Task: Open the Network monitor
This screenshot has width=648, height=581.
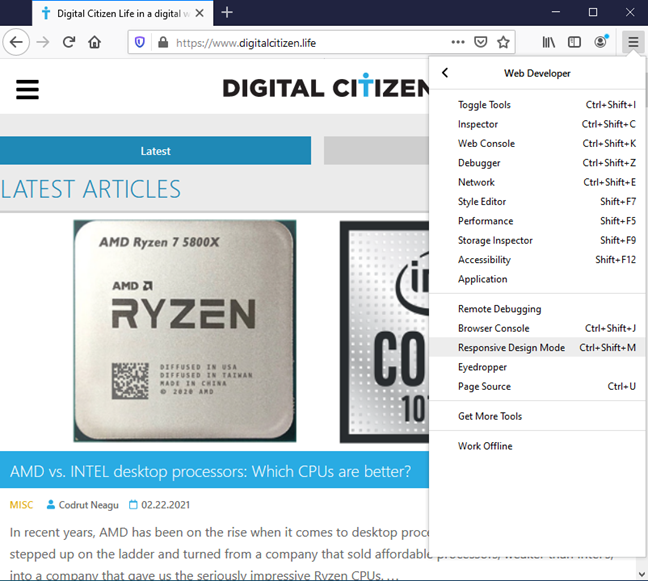Action: tap(537, 182)
